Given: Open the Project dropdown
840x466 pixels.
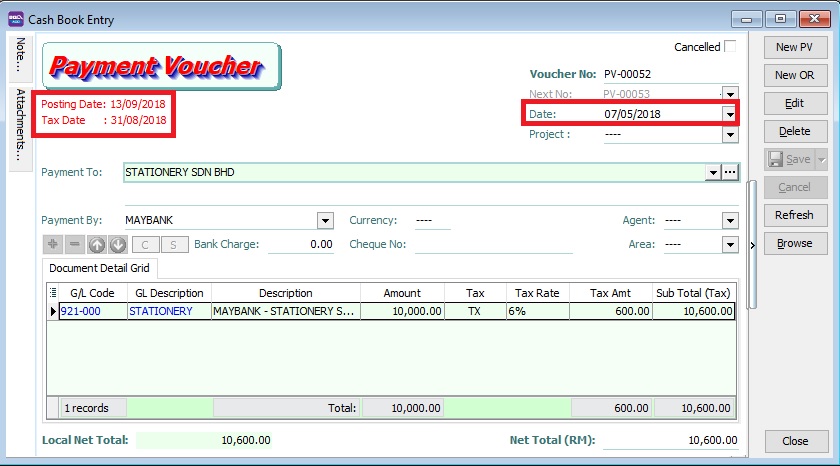Looking at the screenshot, I should 730,134.
